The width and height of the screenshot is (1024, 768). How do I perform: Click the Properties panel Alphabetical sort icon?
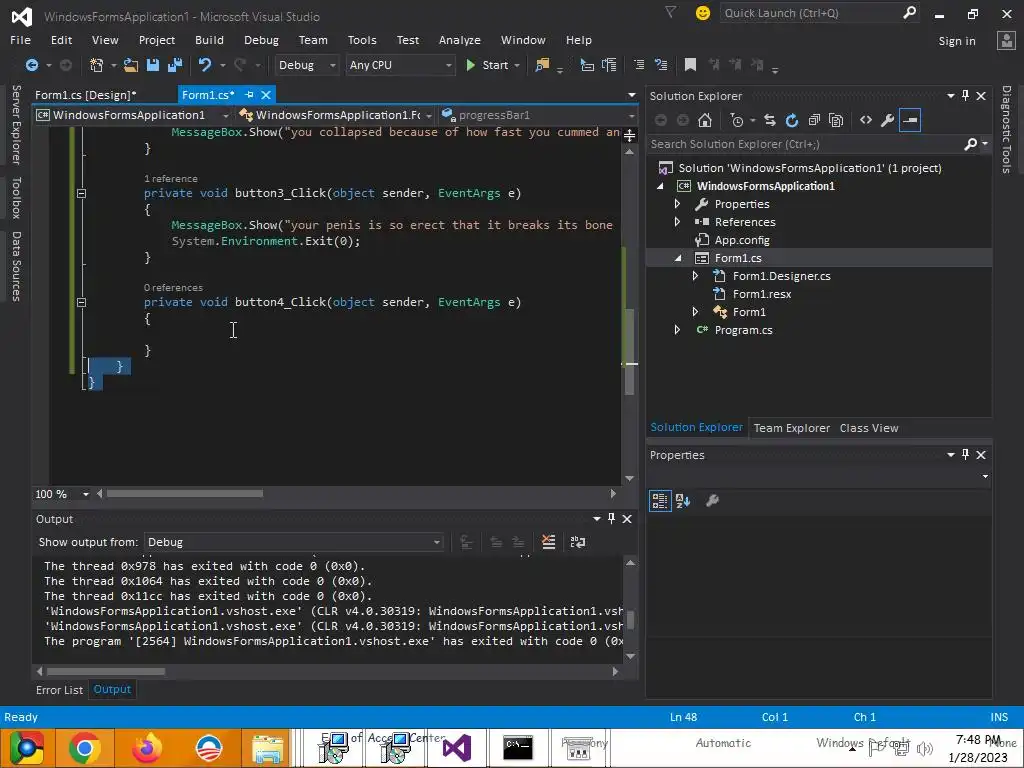coord(683,501)
